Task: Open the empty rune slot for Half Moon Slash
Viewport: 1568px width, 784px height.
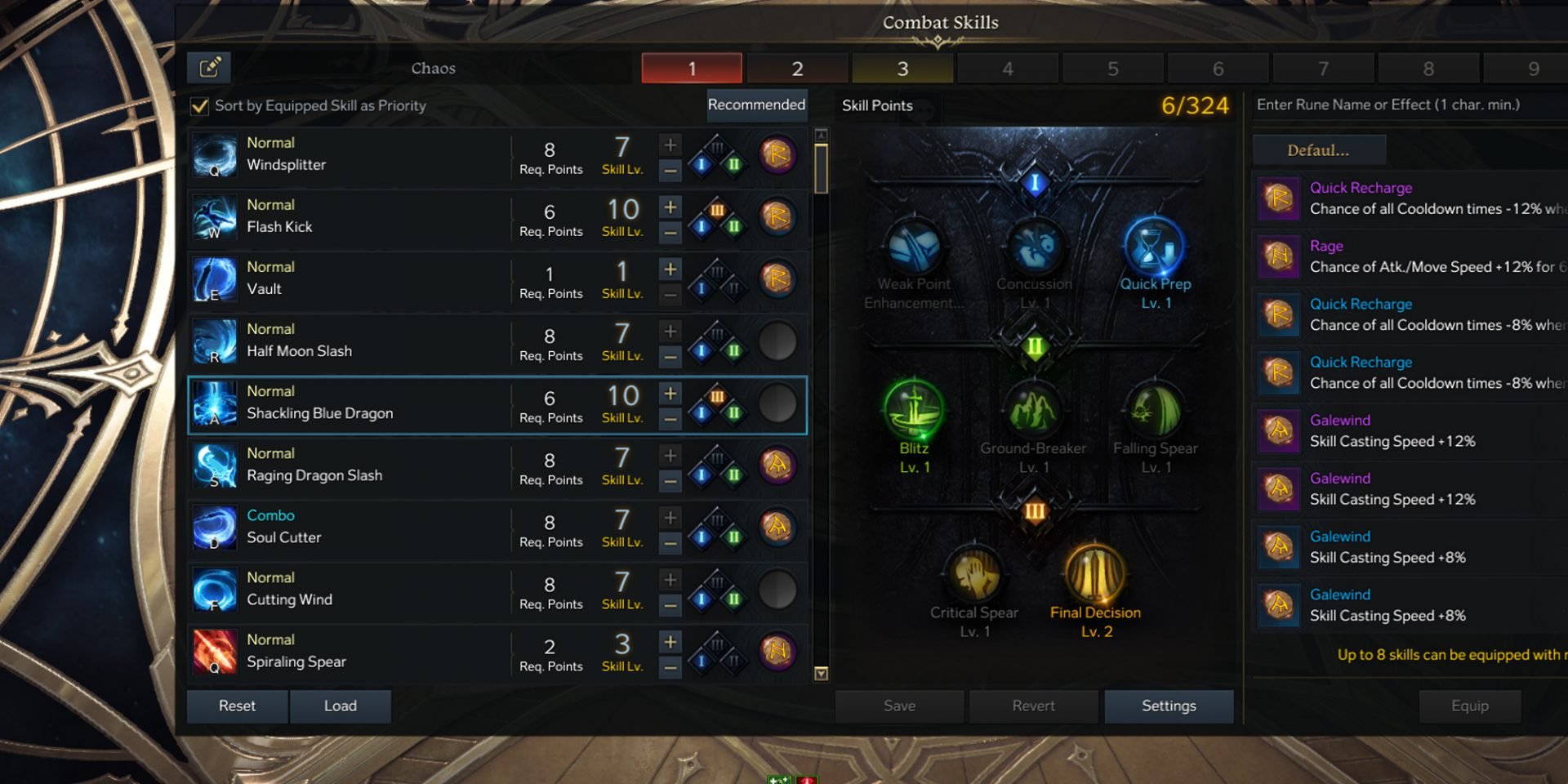Action: (x=777, y=341)
